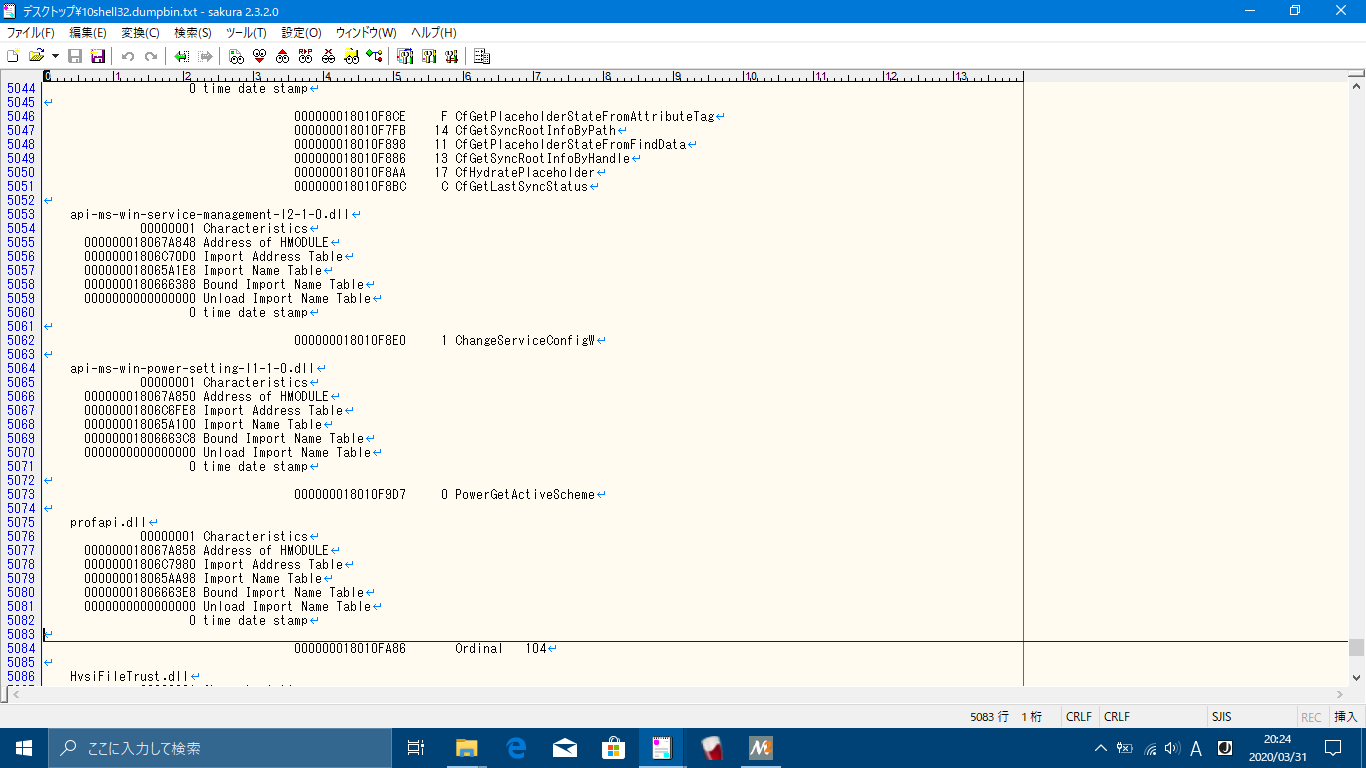The image size is (1366, 768).
Task: Open the 編集(E) menu
Action: point(88,33)
